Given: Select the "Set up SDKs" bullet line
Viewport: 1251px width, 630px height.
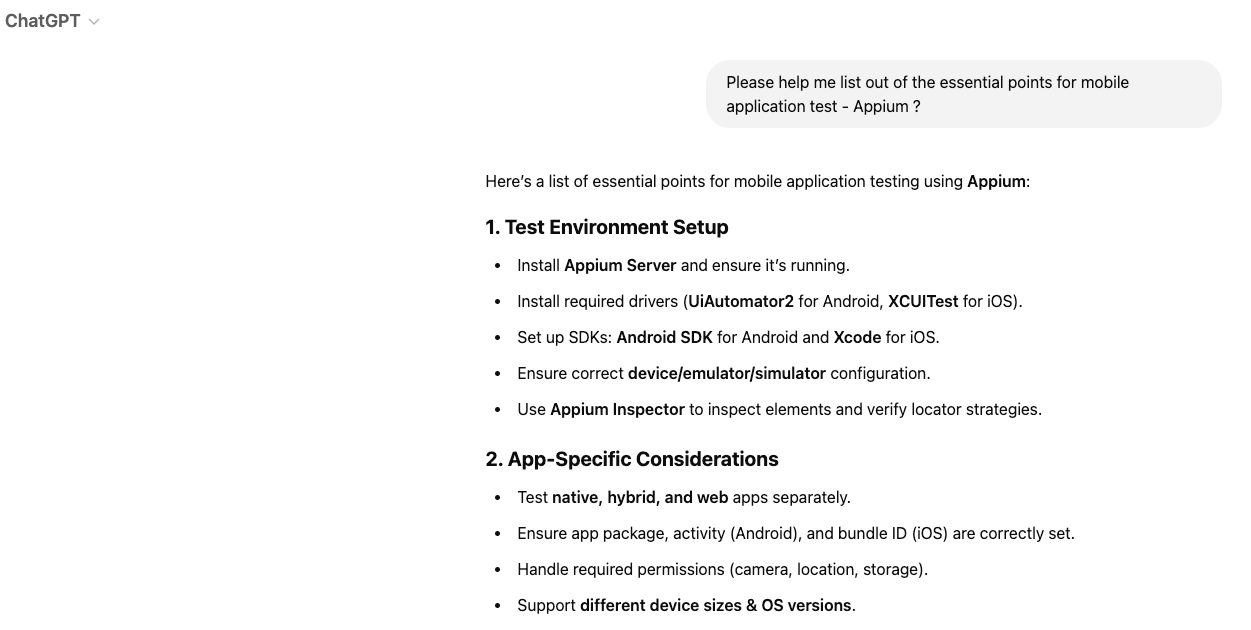Looking at the screenshot, I should click(728, 337).
